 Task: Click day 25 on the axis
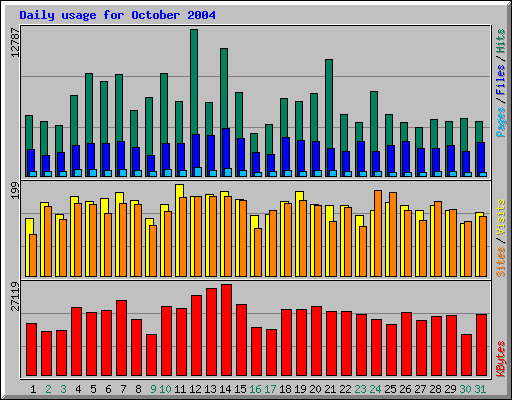coord(390,389)
